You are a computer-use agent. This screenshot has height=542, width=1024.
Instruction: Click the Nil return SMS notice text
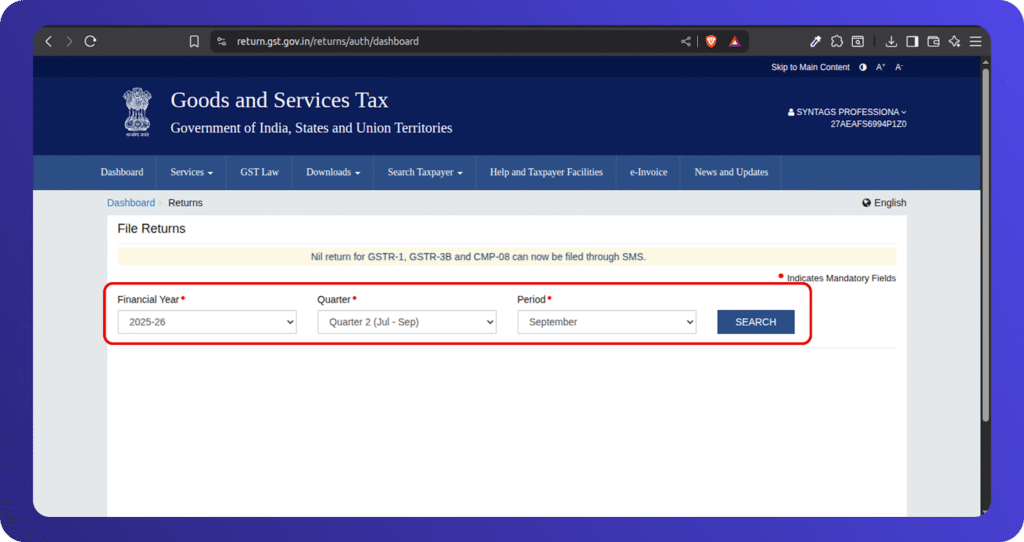point(478,257)
